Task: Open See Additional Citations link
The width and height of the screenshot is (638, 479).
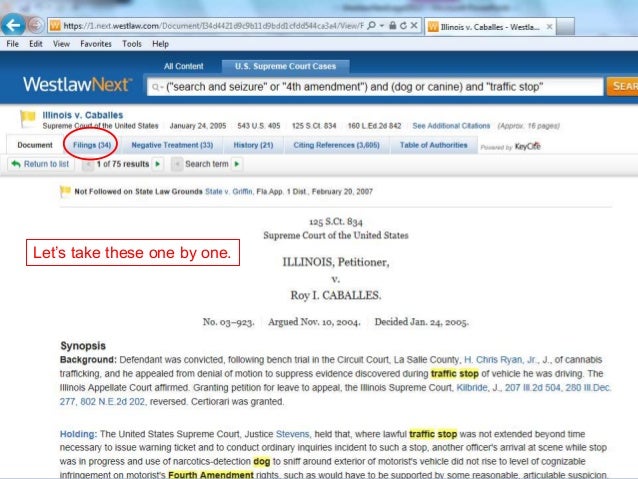Action: tap(451, 126)
